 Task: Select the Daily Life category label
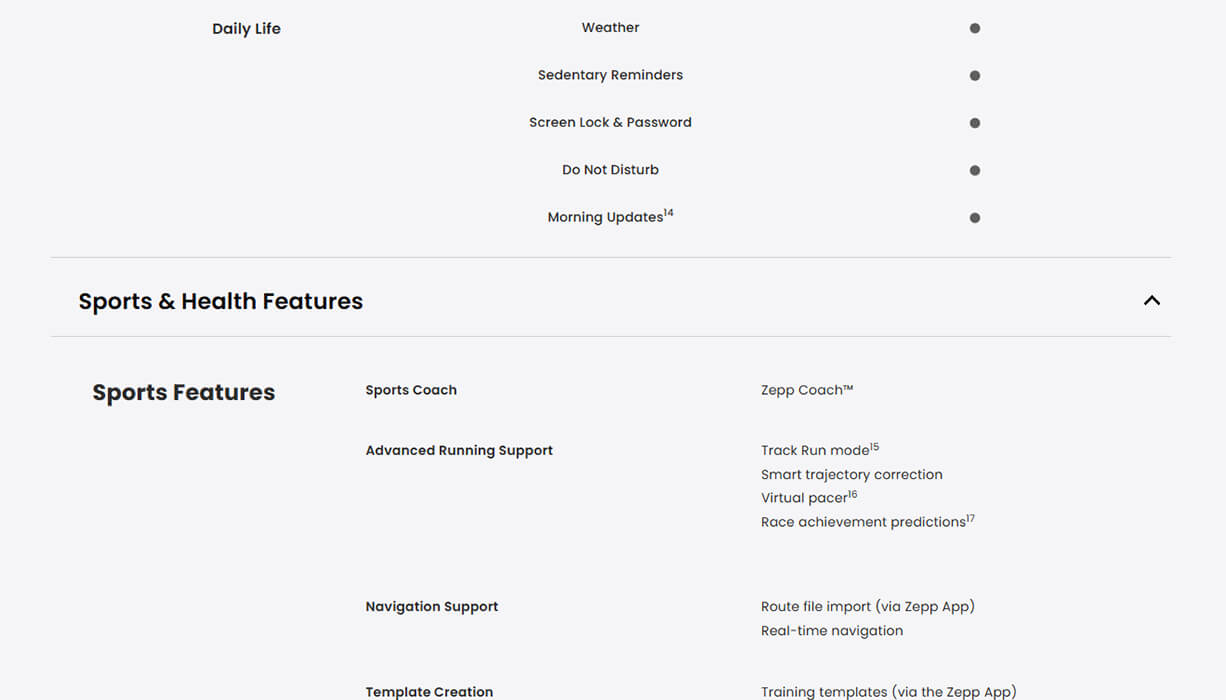coord(246,29)
